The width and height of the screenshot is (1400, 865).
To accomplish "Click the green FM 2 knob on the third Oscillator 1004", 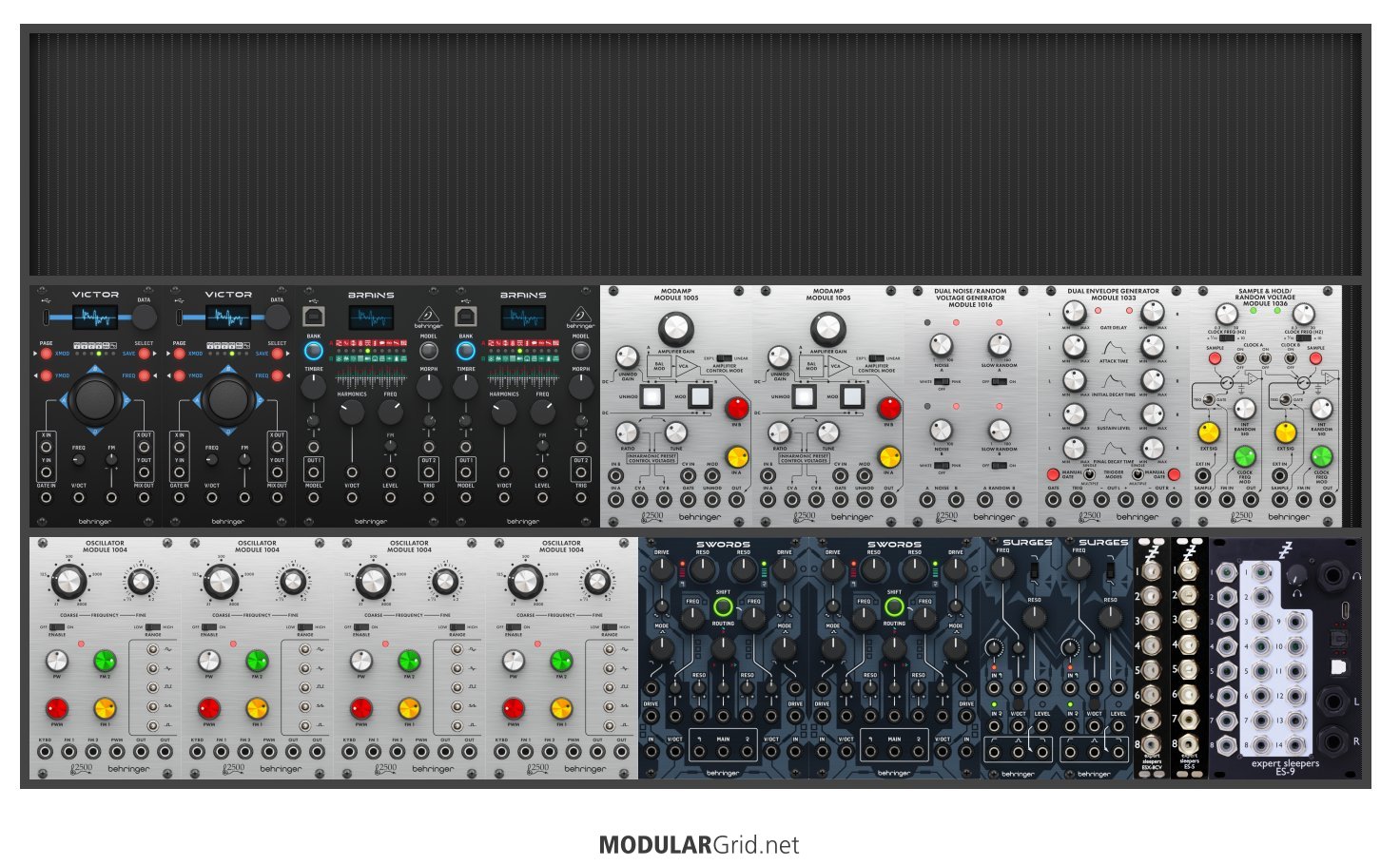I will click(x=409, y=661).
